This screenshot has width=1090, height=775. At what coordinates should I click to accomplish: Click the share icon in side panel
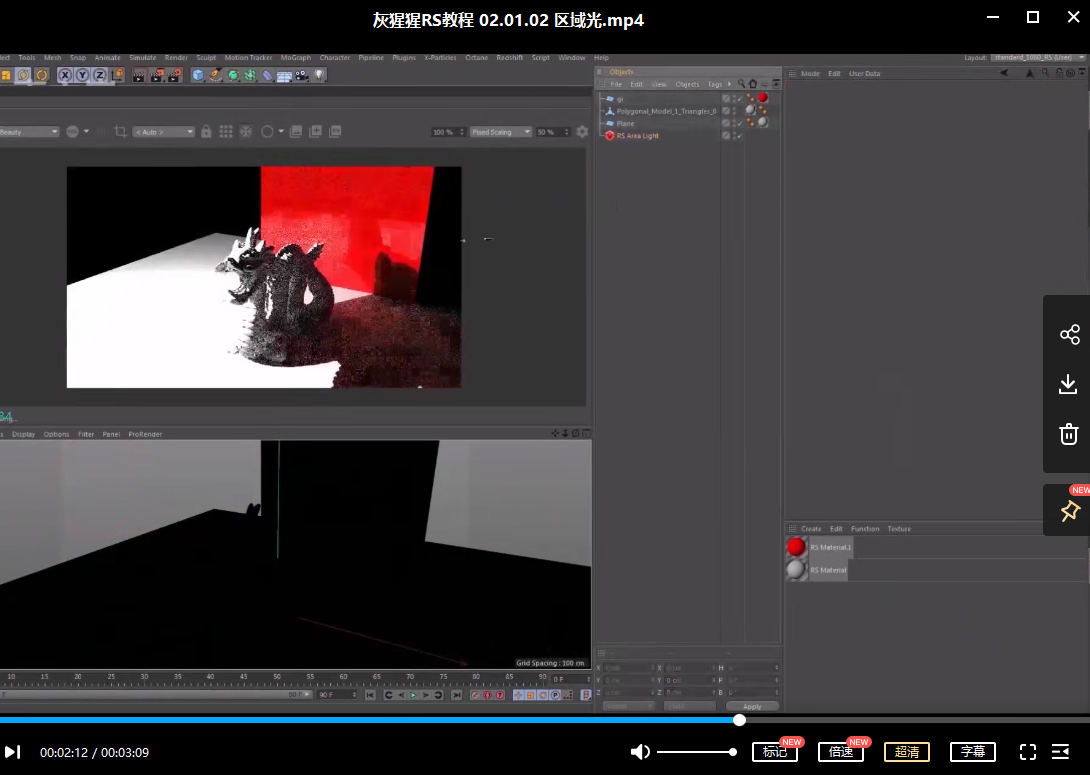[x=1069, y=334]
